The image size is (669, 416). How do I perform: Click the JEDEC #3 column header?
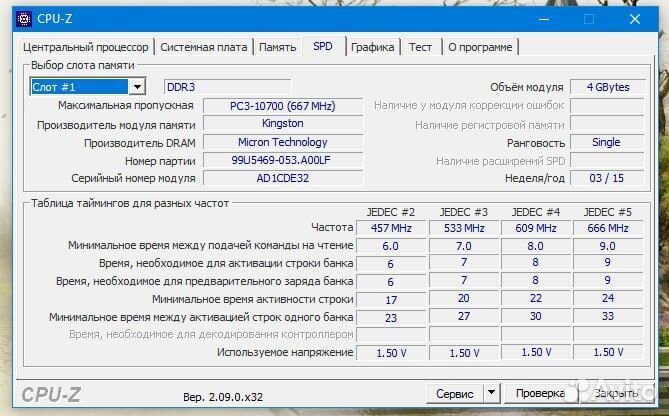pyautogui.click(x=463, y=212)
